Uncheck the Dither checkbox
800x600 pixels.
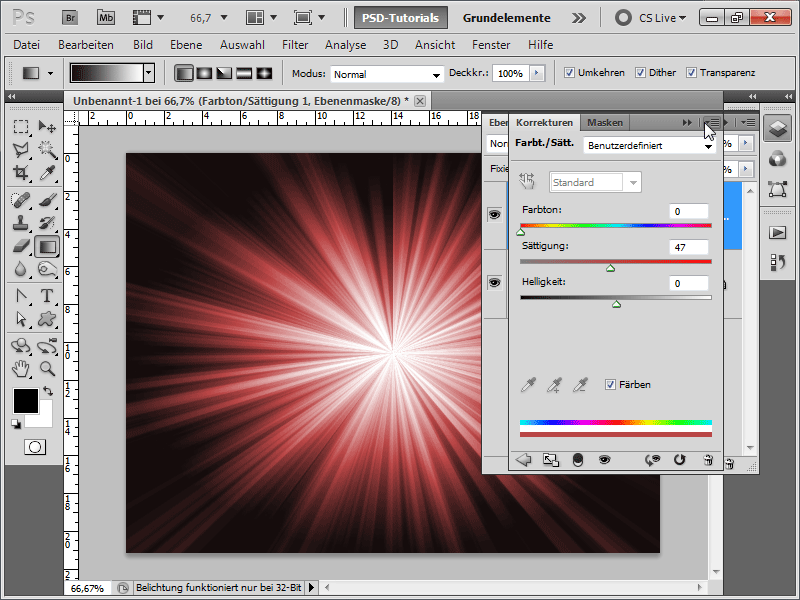(x=640, y=73)
